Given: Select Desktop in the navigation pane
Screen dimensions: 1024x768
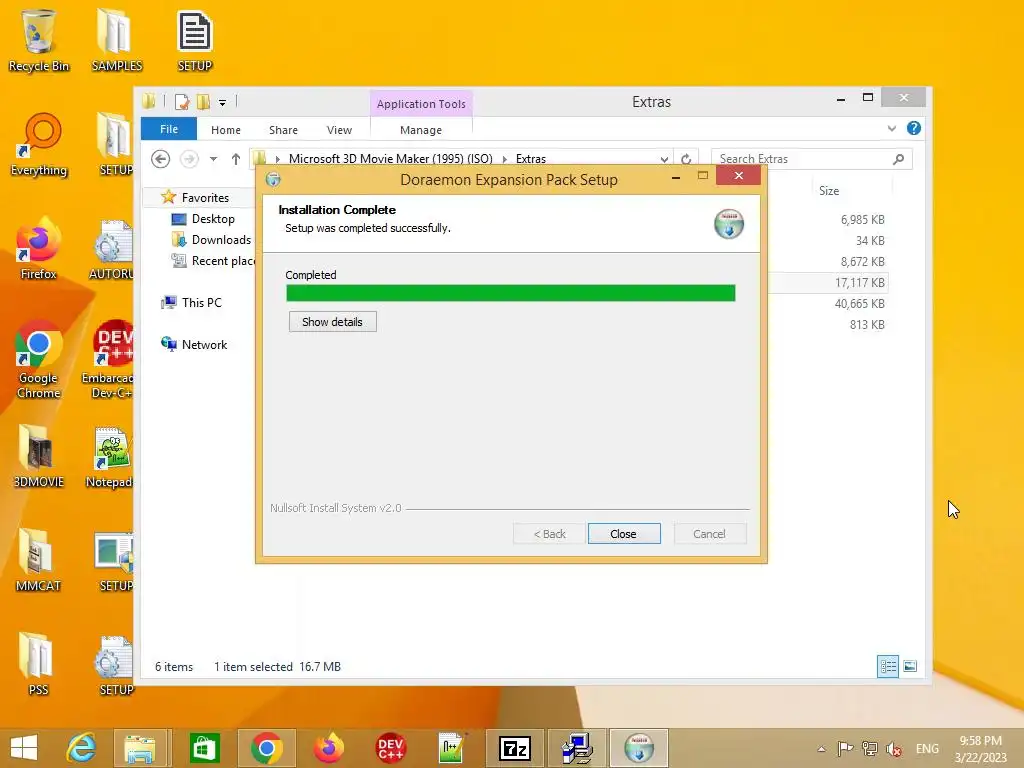Looking at the screenshot, I should pos(213,219).
